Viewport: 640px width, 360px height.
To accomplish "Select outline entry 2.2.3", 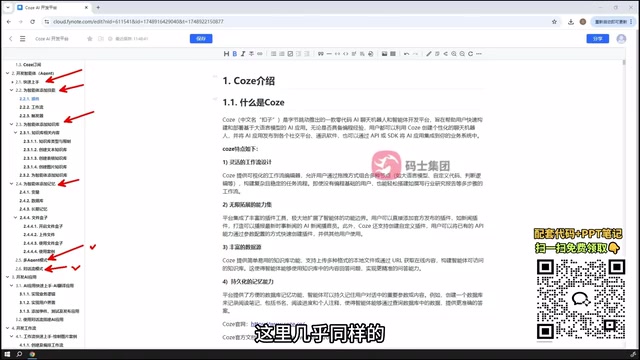I will (x=31, y=116).
